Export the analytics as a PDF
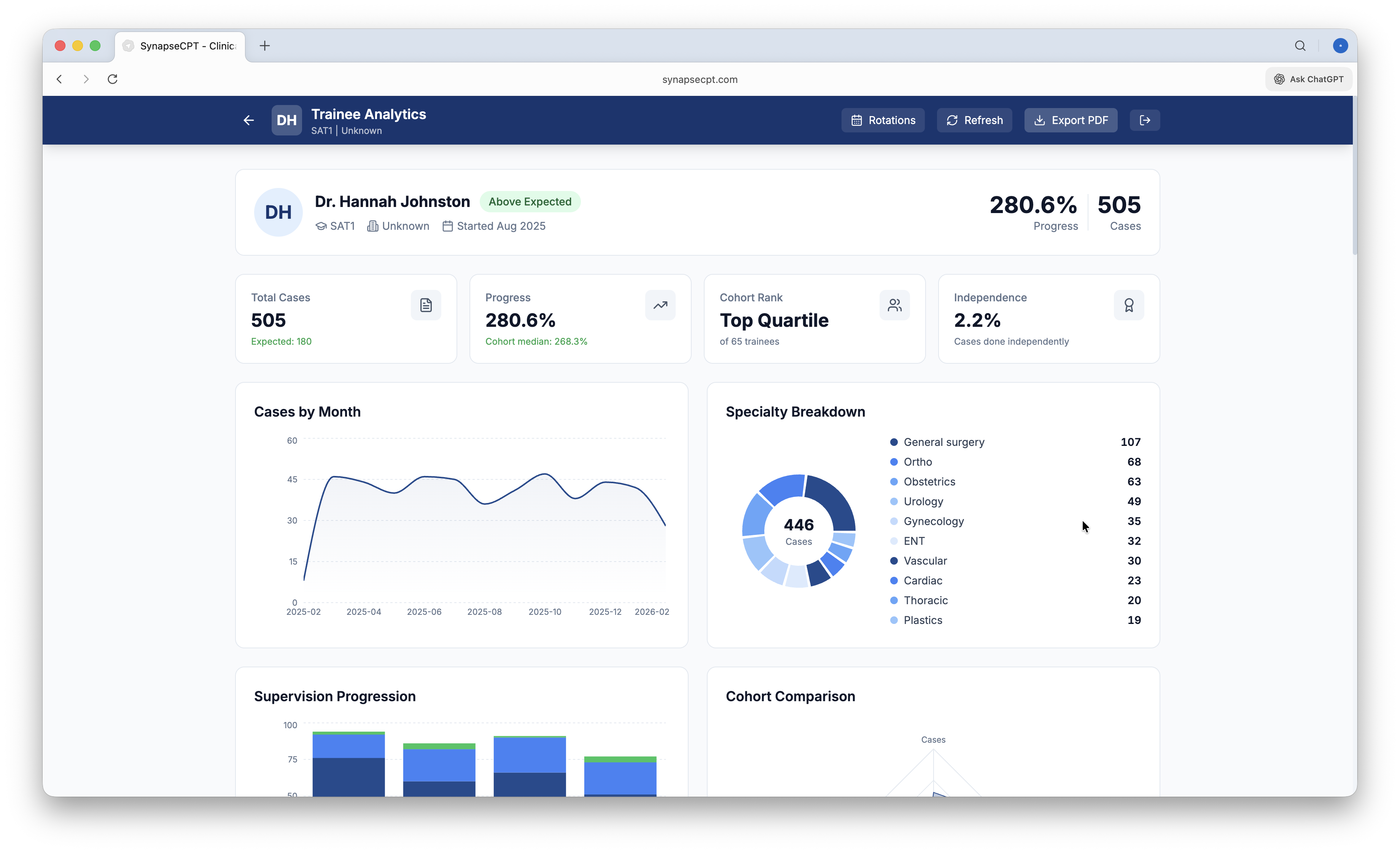The width and height of the screenshot is (1400, 853). pos(1071,120)
